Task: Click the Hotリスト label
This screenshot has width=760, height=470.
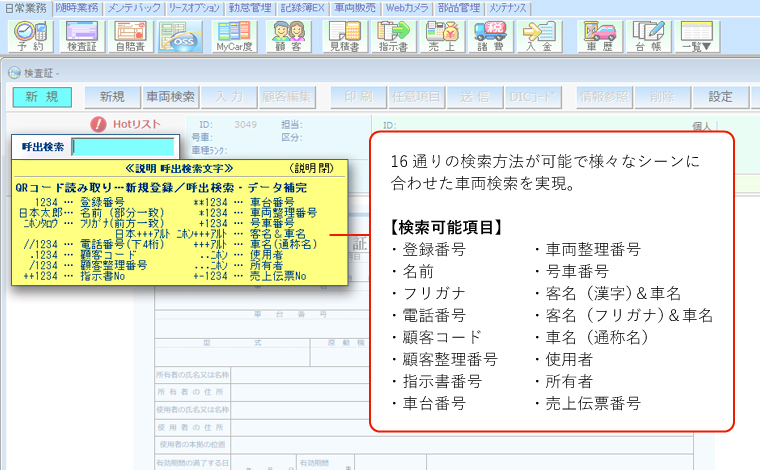Action: point(136,124)
